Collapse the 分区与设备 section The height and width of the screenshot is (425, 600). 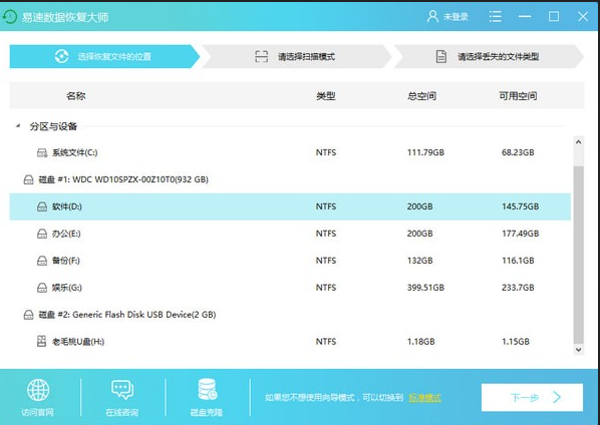point(18,127)
